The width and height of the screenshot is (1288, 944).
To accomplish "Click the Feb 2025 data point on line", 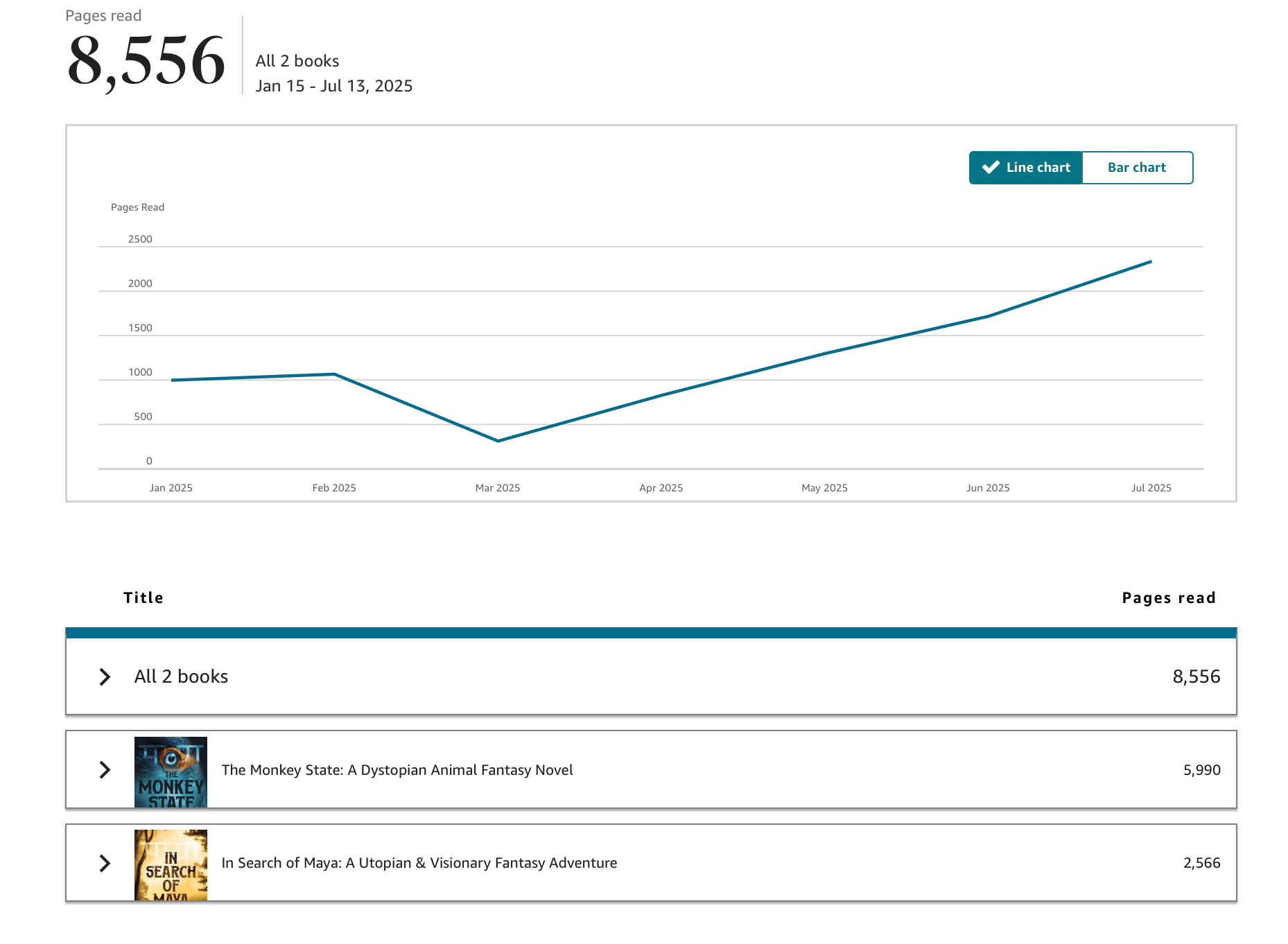I will pos(335,374).
